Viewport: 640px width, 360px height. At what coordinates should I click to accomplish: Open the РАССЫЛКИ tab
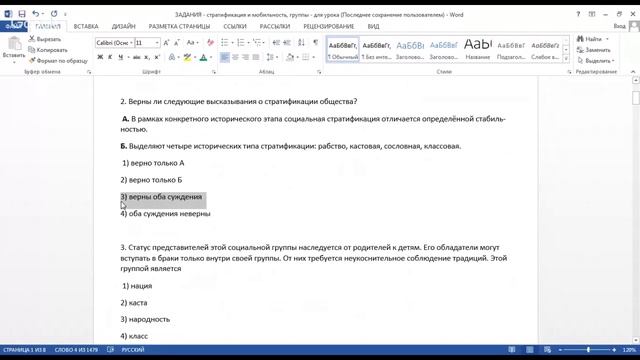click(x=275, y=27)
